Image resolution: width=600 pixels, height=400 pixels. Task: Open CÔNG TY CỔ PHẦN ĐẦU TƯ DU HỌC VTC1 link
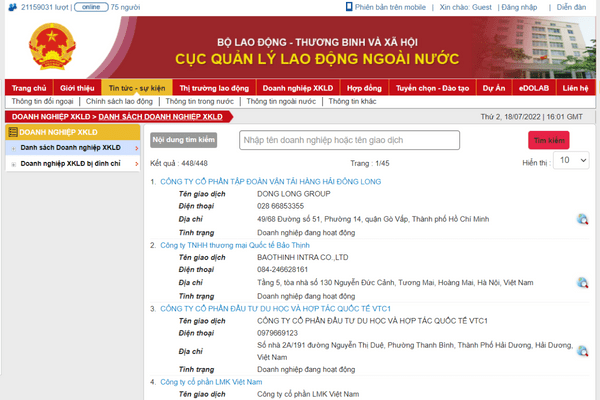click(276, 309)
